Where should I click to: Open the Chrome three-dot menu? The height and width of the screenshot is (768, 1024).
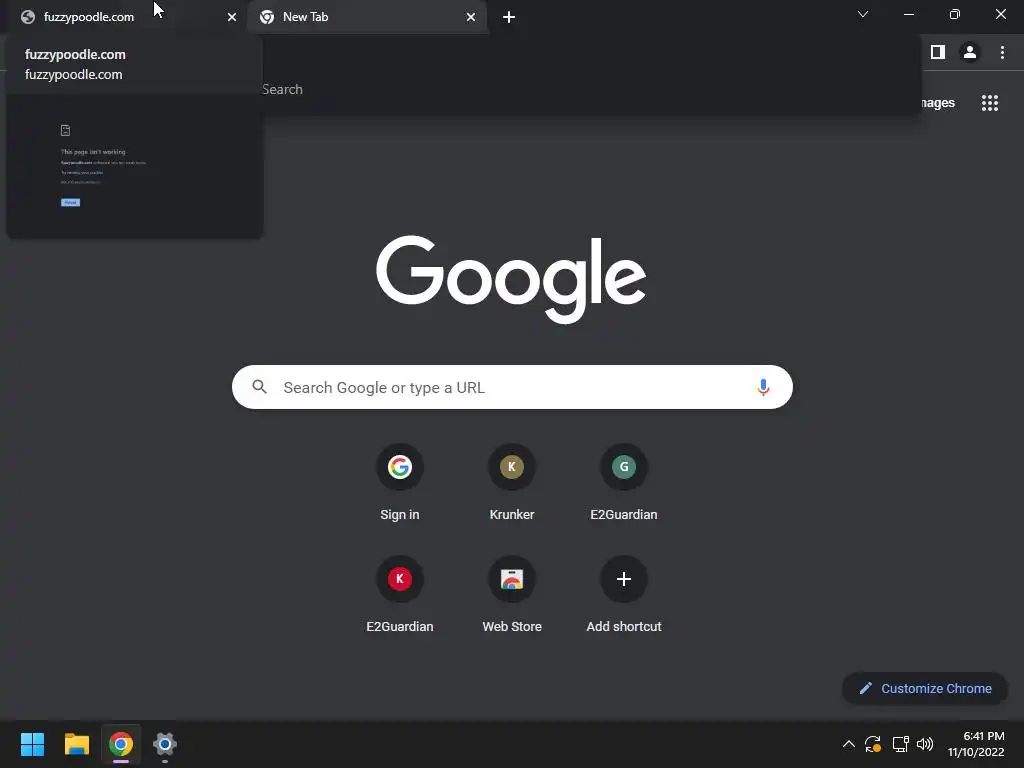click(x=1002, y=52)
